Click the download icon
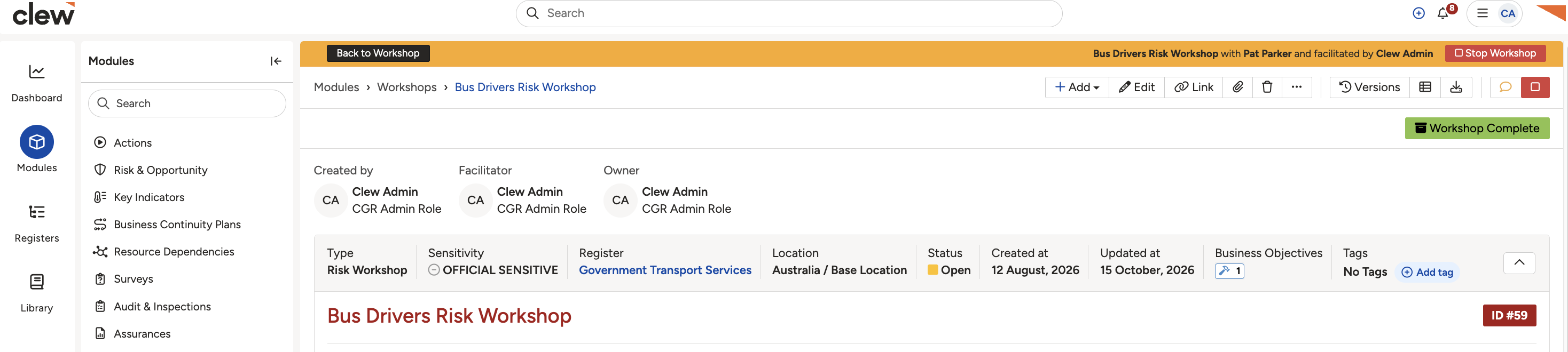This screenshot has width=1568, height=352. [x=1455, y=87]
